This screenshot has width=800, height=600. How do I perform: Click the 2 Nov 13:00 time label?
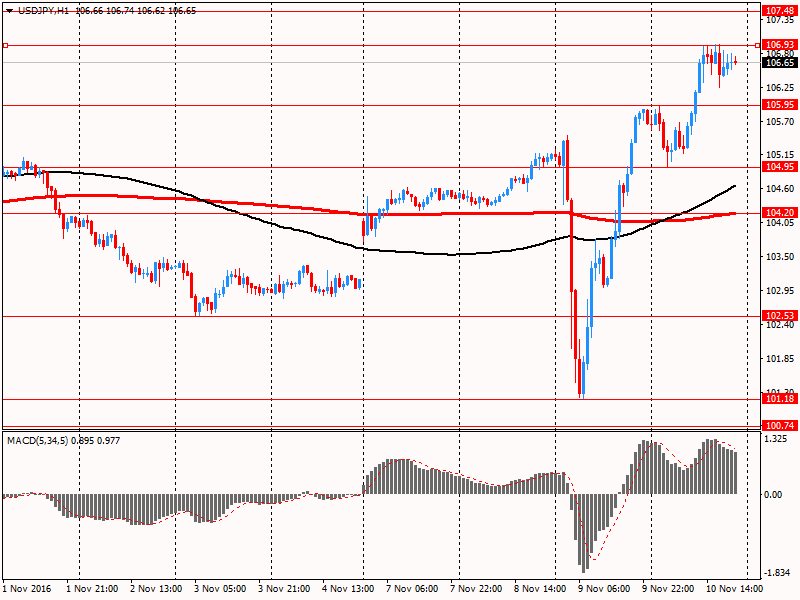(x=156, y=589)
